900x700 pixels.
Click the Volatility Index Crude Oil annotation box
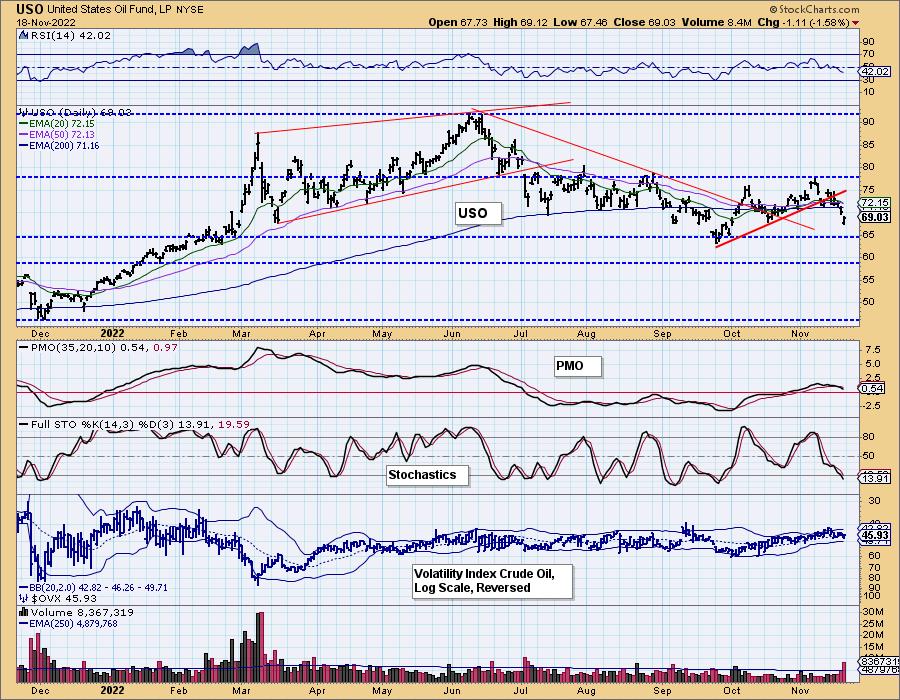(x=493, y=581)
